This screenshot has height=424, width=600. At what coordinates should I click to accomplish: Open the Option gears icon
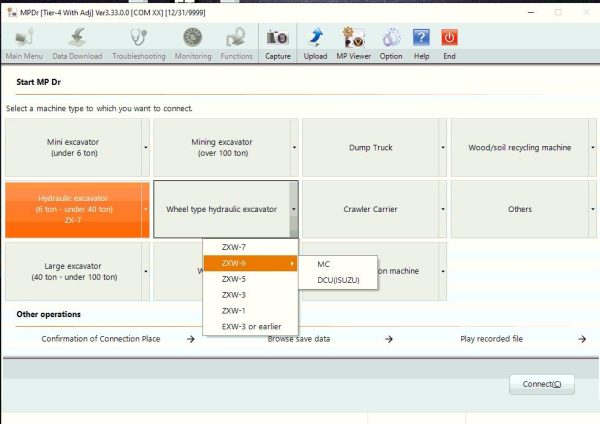pyautogui.click(x=391, y=38)
